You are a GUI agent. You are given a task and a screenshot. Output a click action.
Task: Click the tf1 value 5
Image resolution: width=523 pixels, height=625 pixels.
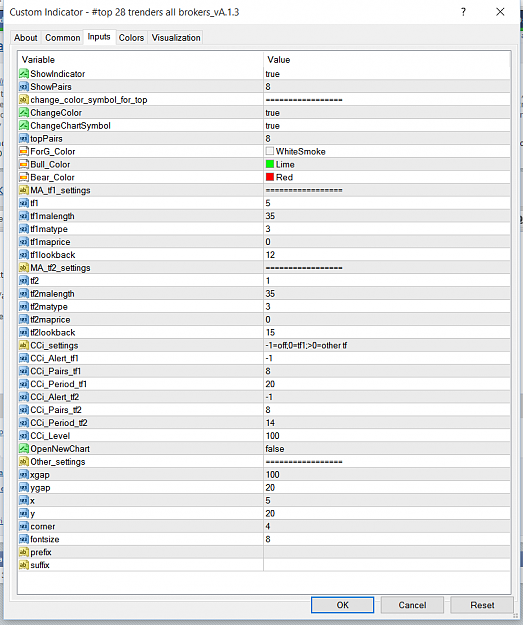[268, 203]
